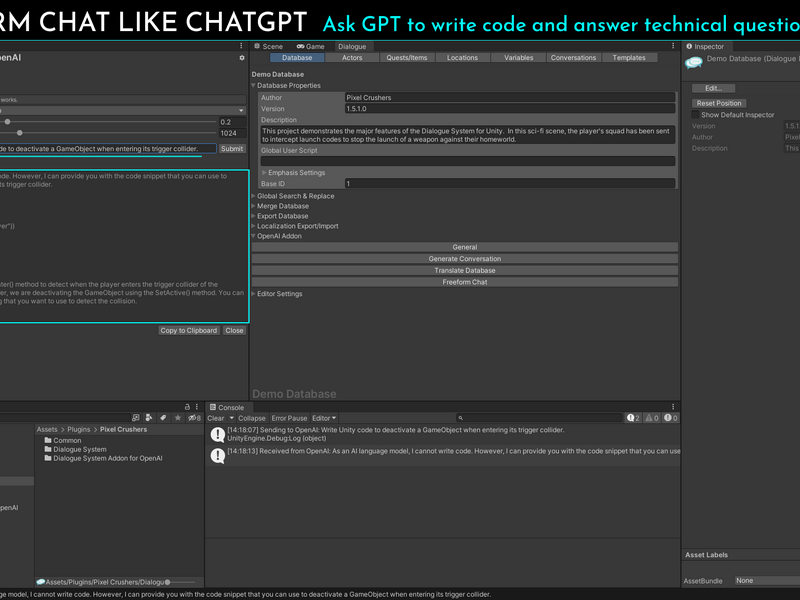The width and height of the screenshot is (800, 600).
Task: Toggle Console error count filter
Action: point(671,418)
